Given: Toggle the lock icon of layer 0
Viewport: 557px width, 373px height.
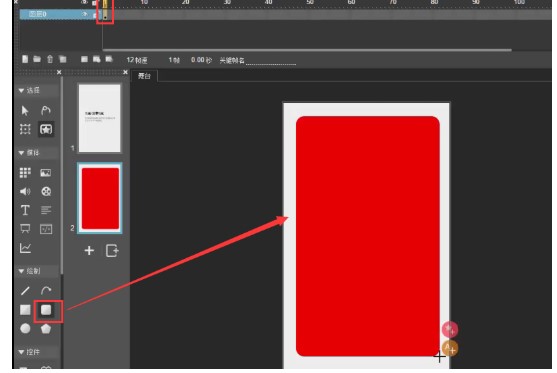Looking at the screenshot, I should [x=94, y=15].
